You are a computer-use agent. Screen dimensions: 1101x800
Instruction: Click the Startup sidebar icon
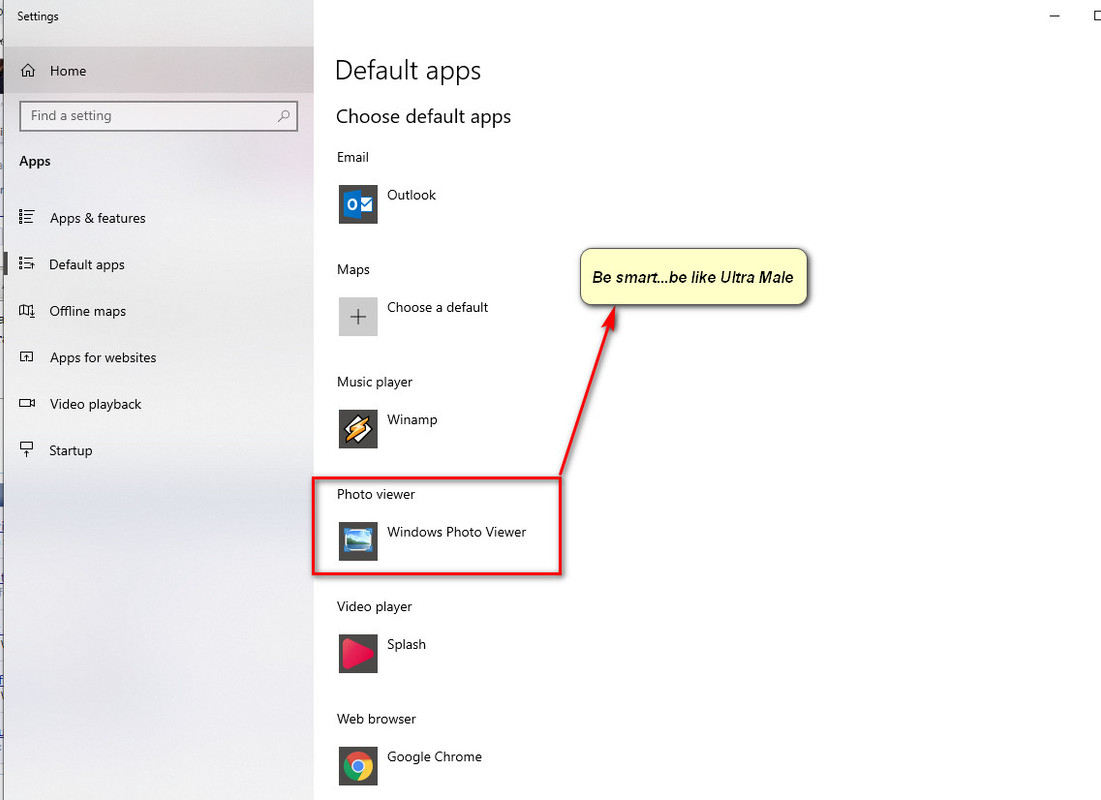coord(27,450)
